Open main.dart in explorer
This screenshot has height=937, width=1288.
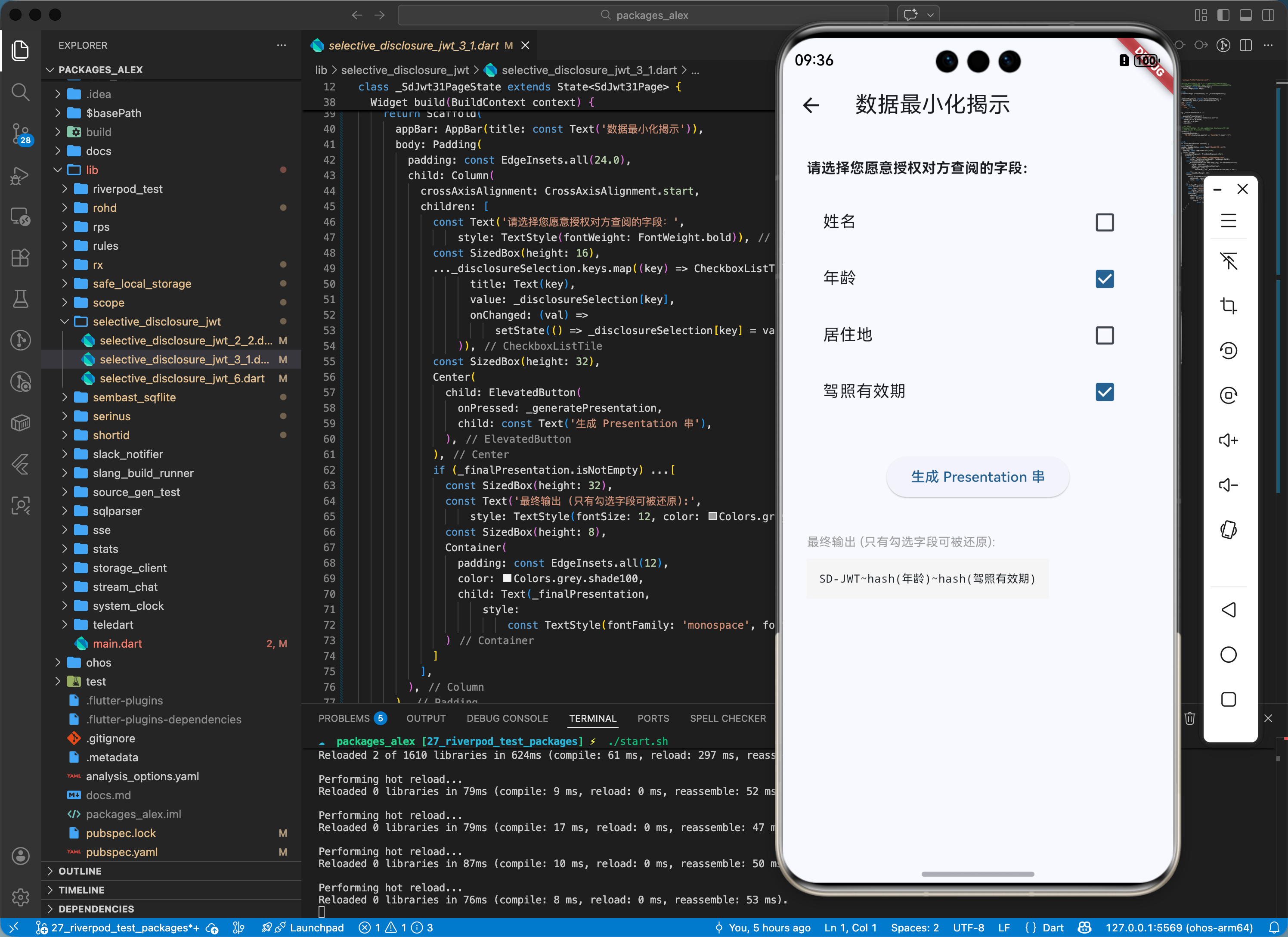point(117,644)
